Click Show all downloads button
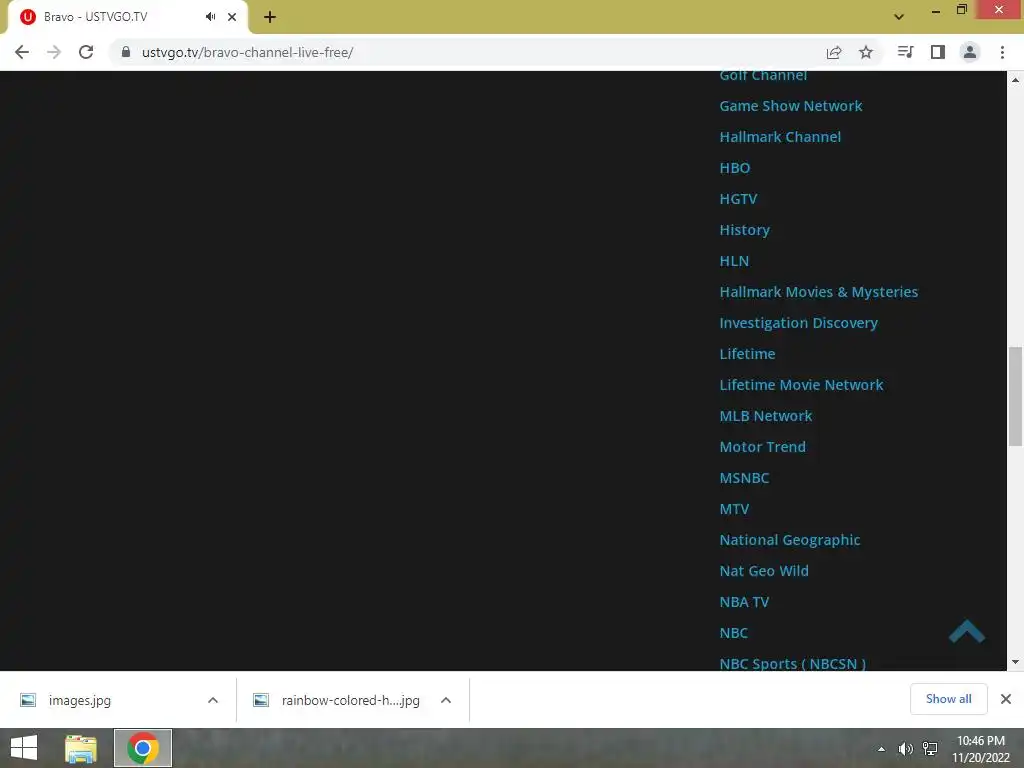This screenshot has height=768, width=1024. 948,699
